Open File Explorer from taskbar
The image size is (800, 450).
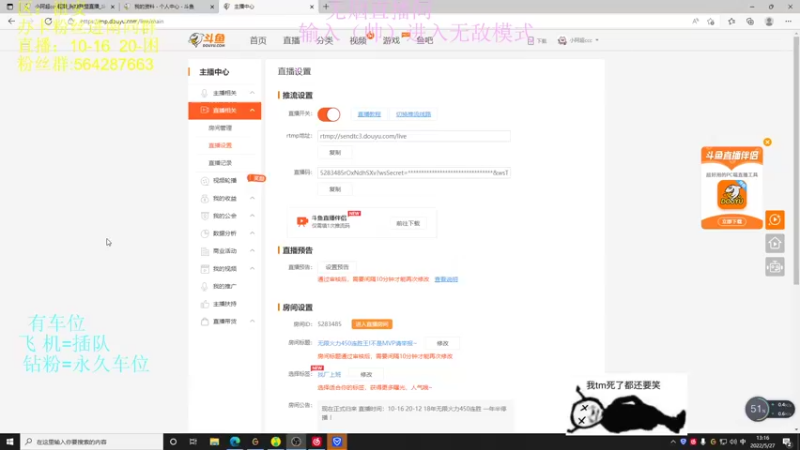(x=214, y=442)
